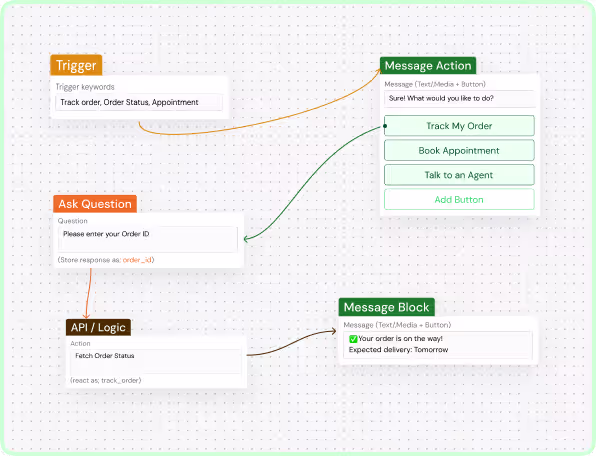Click the green checkmark emoji in Message Block

click(x=353, y=339)
